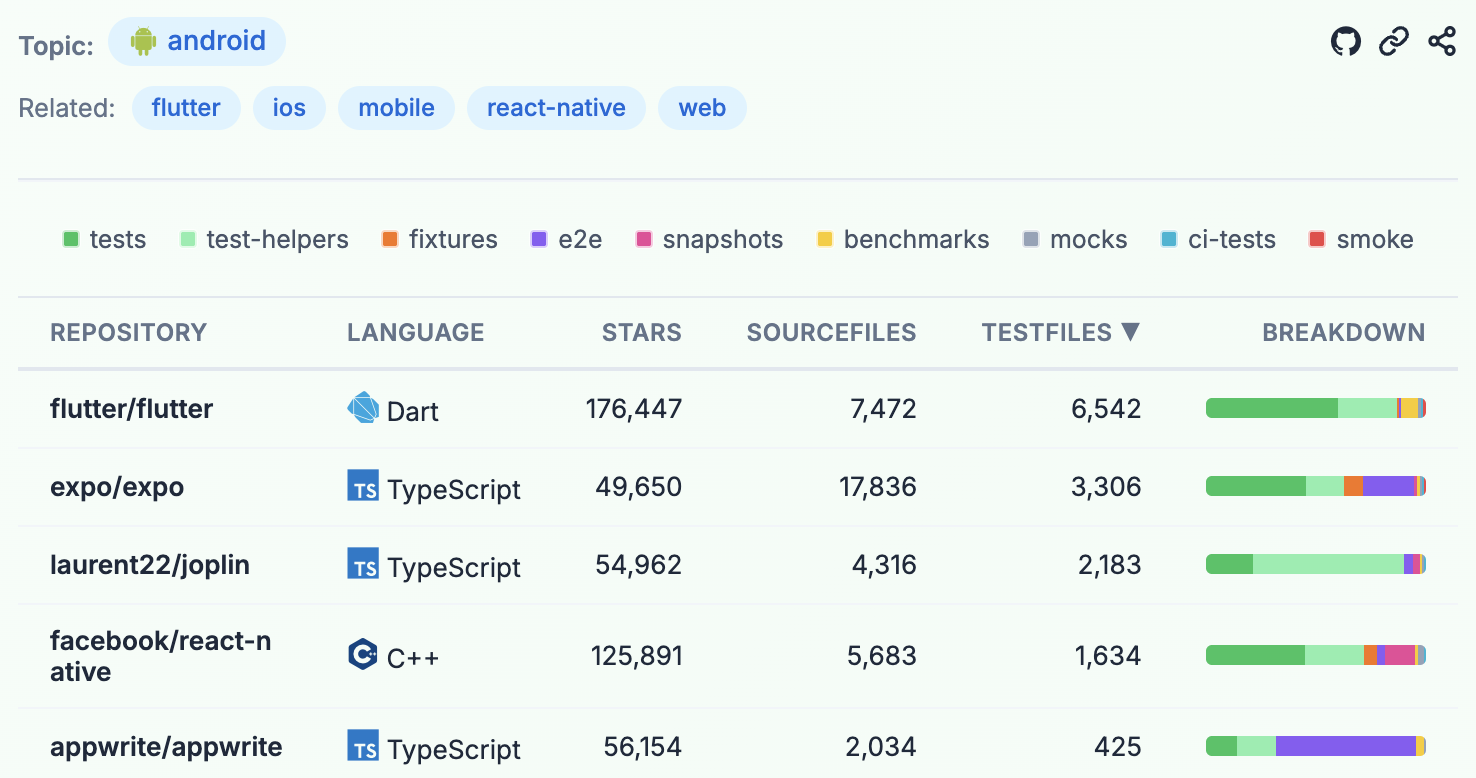Click the C++ language label

(x=413, y=658)
